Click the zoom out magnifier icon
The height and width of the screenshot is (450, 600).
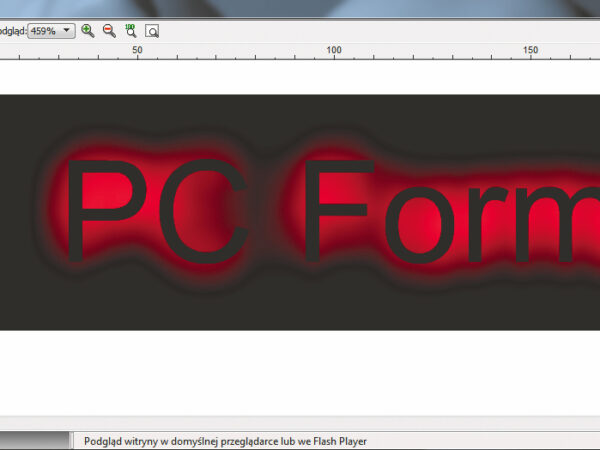pyautogui.click(x=109, y=31)
